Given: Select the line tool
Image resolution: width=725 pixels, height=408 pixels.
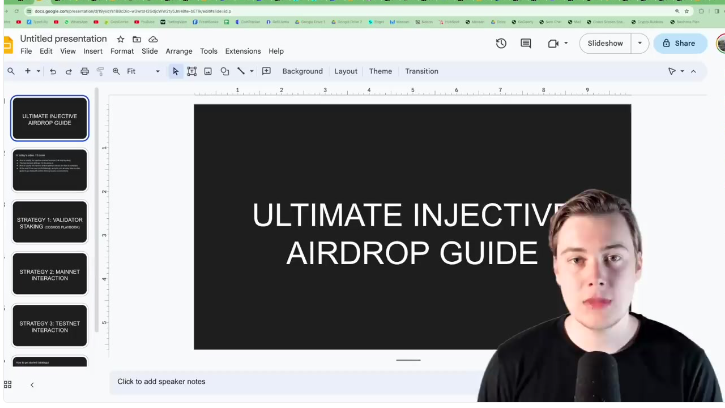Looking at the screenshot, I should 241,71.
